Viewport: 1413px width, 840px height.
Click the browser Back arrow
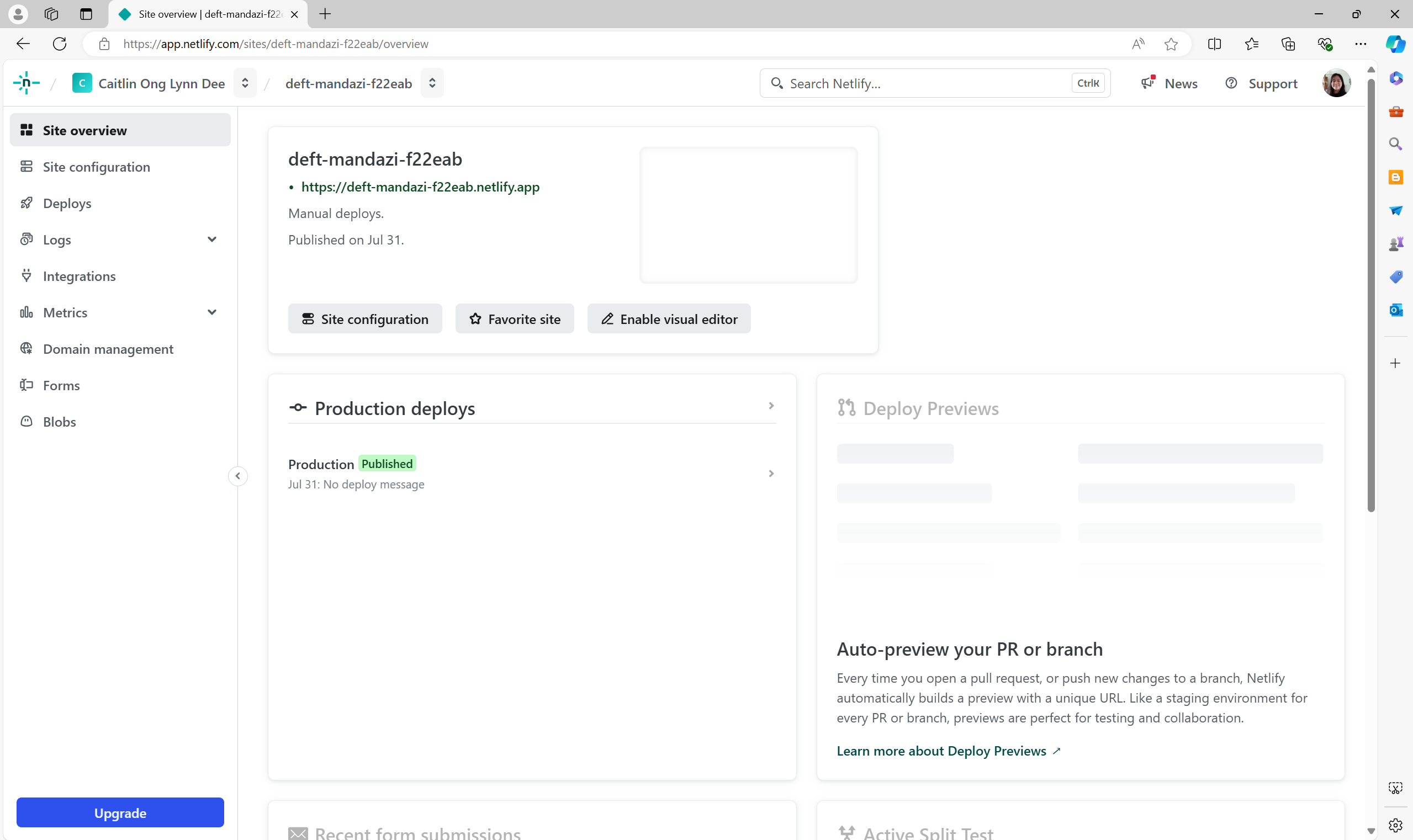click(x=23, y=44)
